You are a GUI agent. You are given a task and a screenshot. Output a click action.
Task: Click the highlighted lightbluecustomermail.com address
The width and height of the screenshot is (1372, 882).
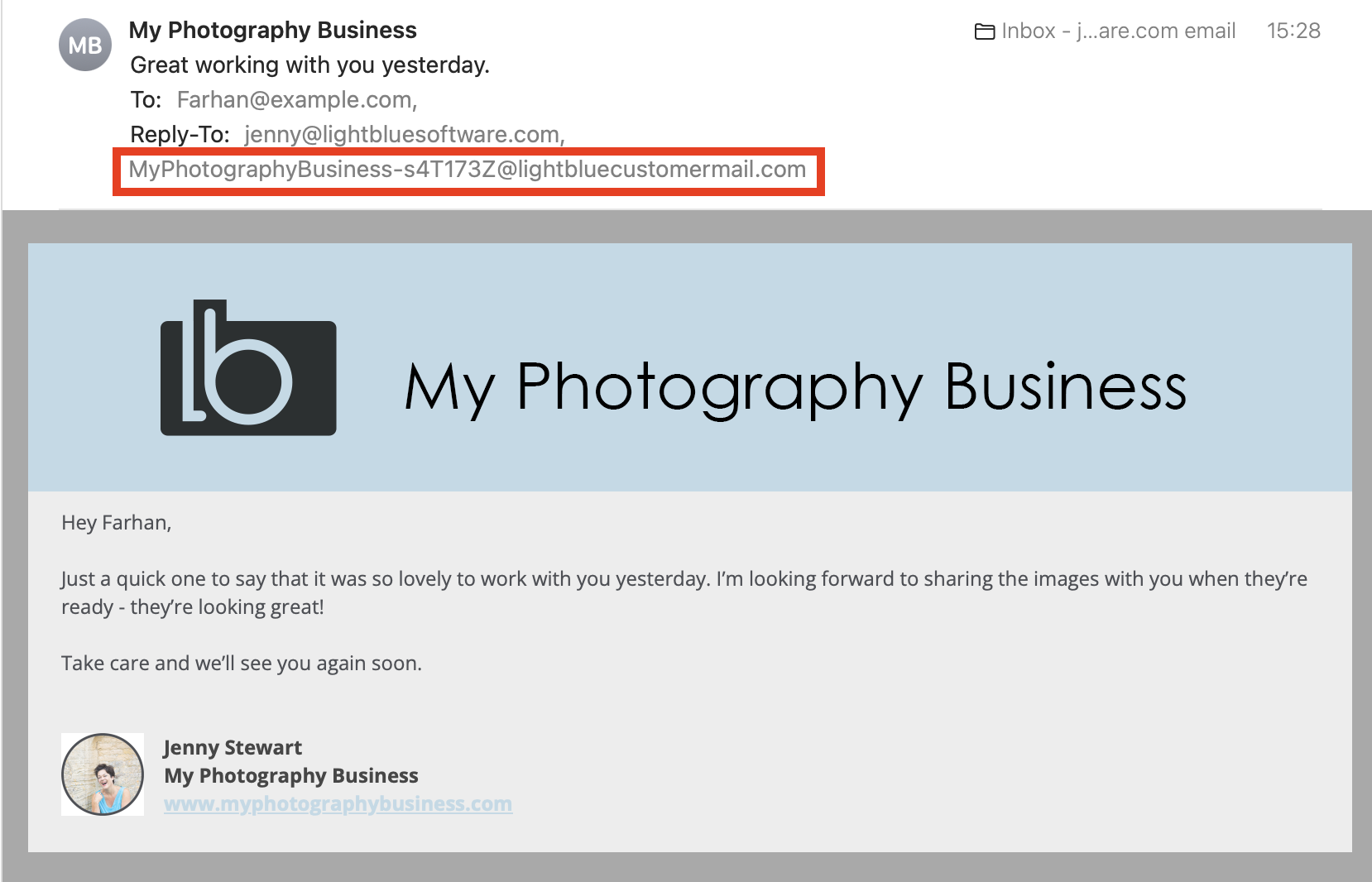tap(468, 170)
